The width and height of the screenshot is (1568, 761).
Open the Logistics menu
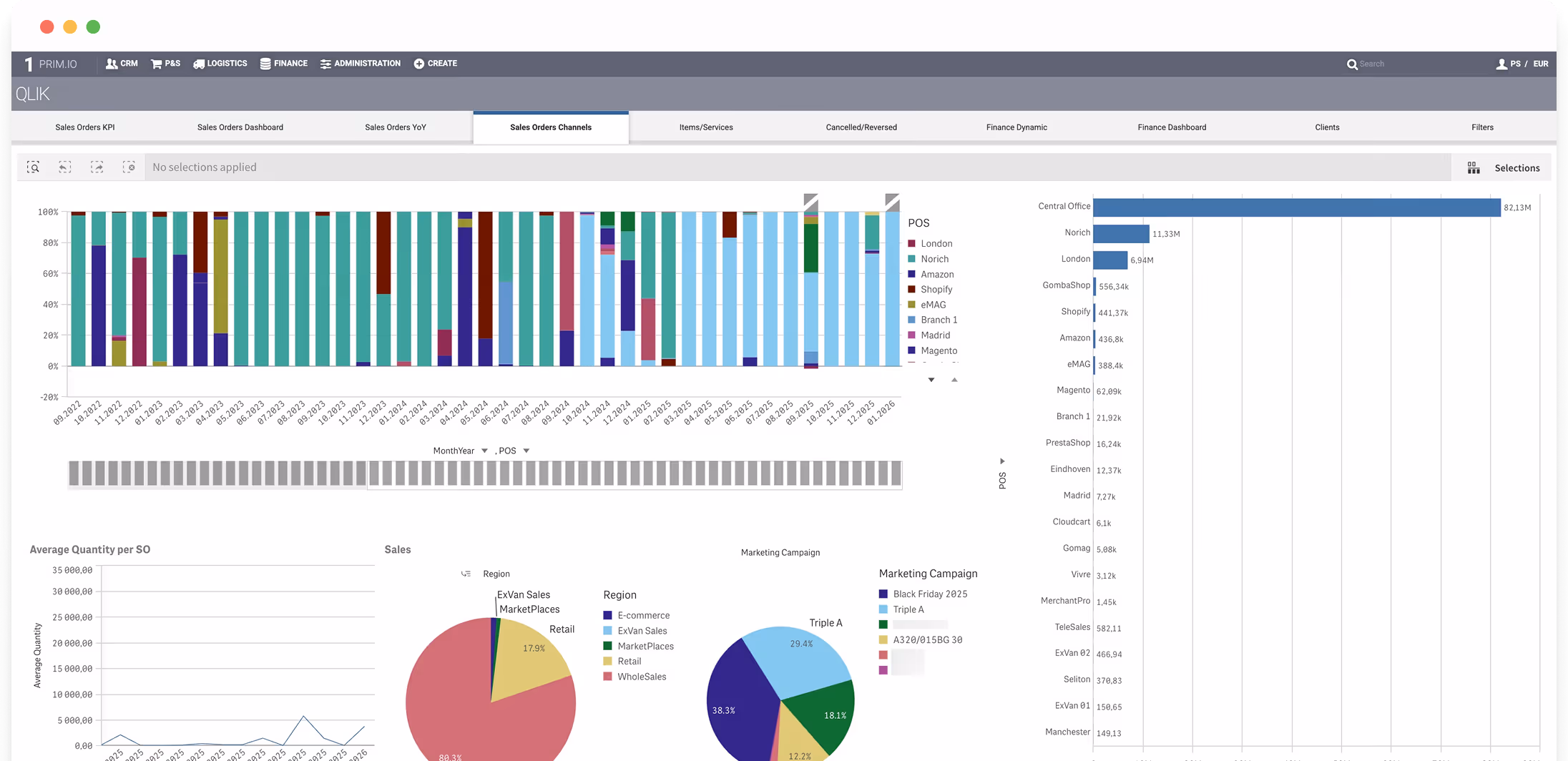point(220,64)
